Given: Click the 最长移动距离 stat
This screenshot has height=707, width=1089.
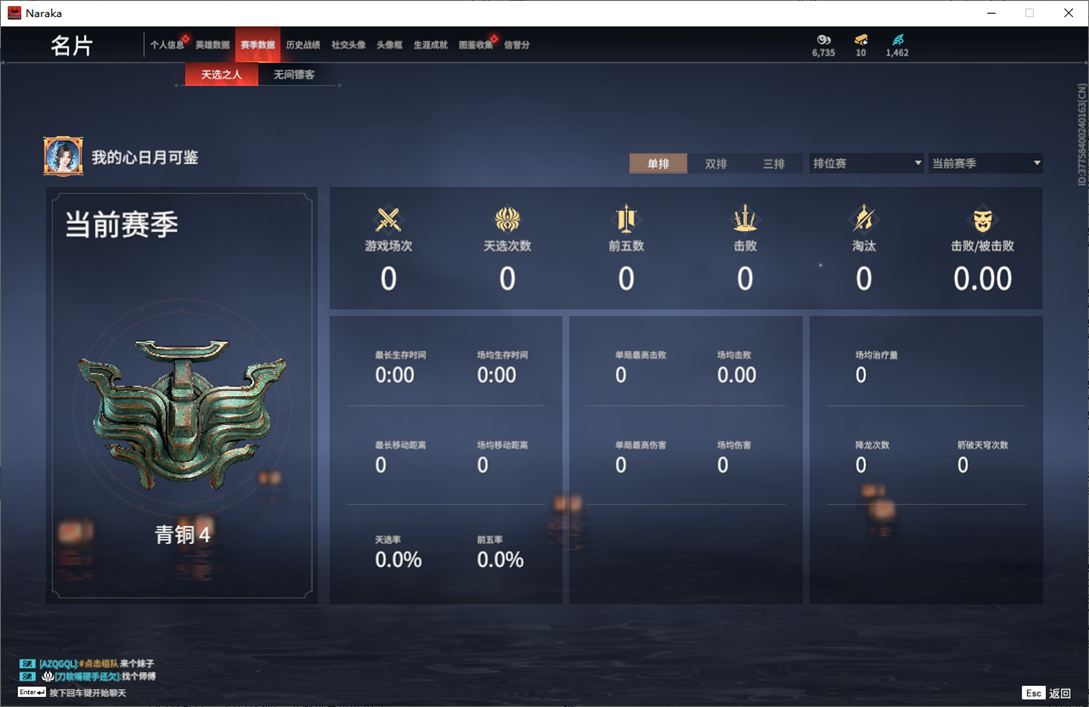Looking at the screenshot, I should click(x=400, y=457).
